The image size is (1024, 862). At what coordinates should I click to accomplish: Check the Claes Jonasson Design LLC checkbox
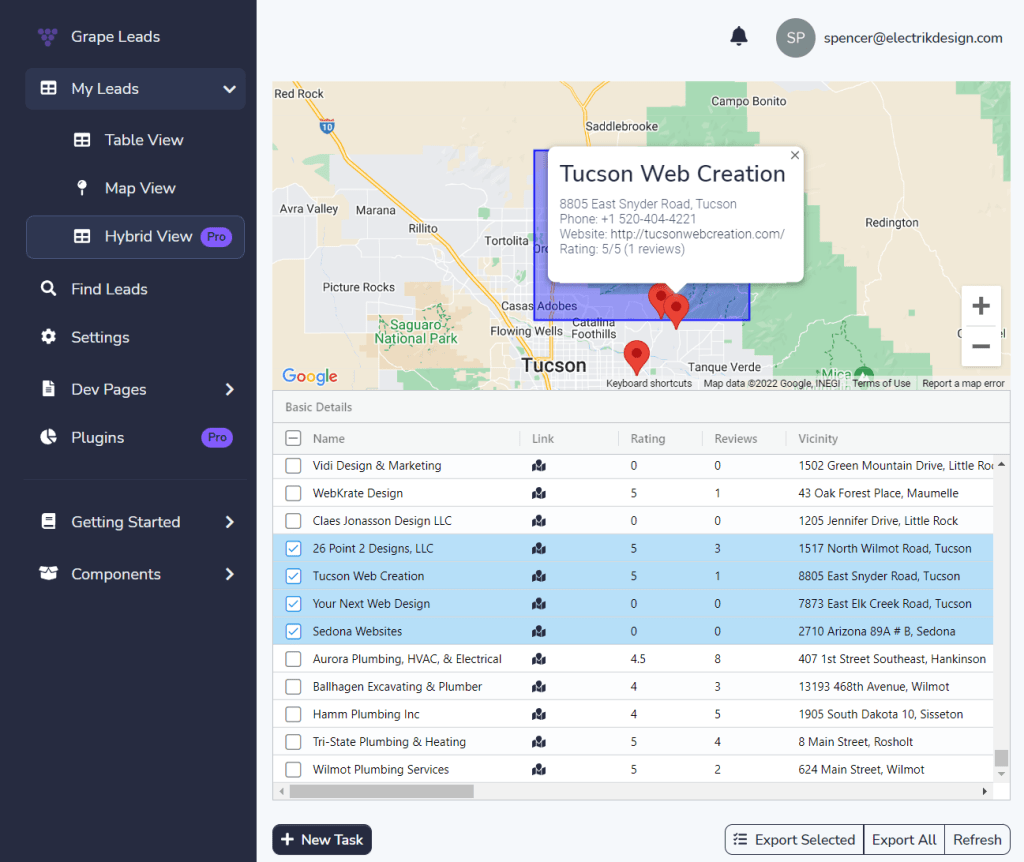pos(293,520)
